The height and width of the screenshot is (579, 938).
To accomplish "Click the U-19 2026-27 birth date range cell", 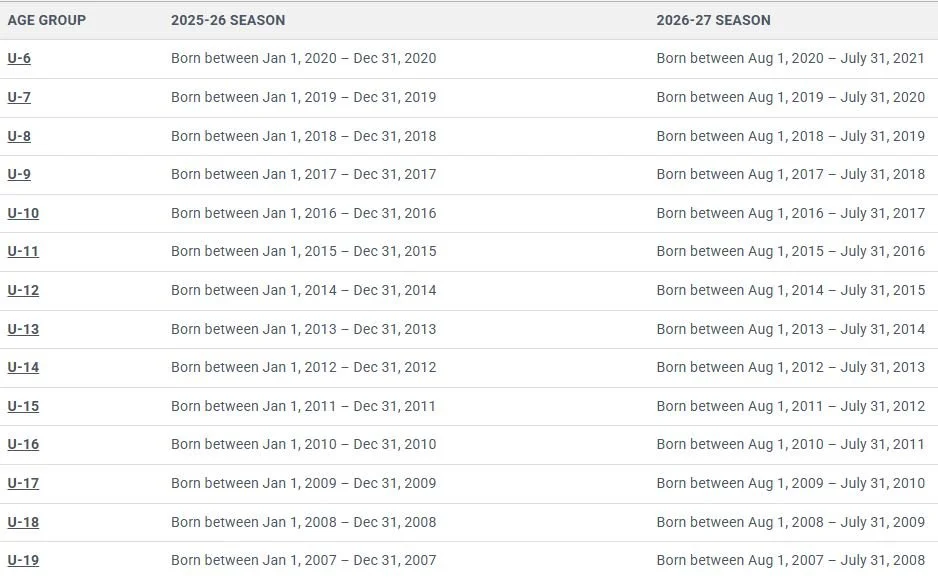I will pos(791,560).
